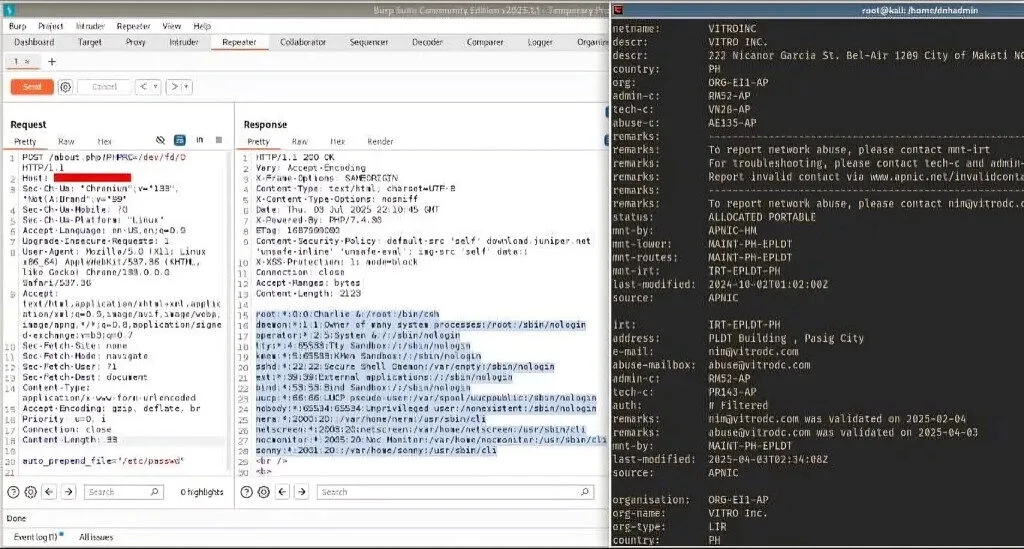
Task: Go to previous match in request search
Action: [x=49, y=492]
